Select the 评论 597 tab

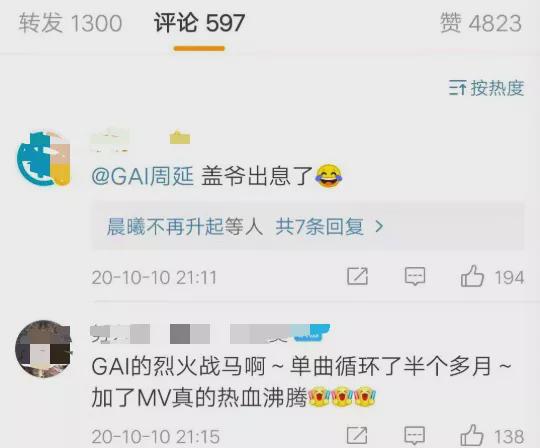pyautogui.click(x=199, y=23)
